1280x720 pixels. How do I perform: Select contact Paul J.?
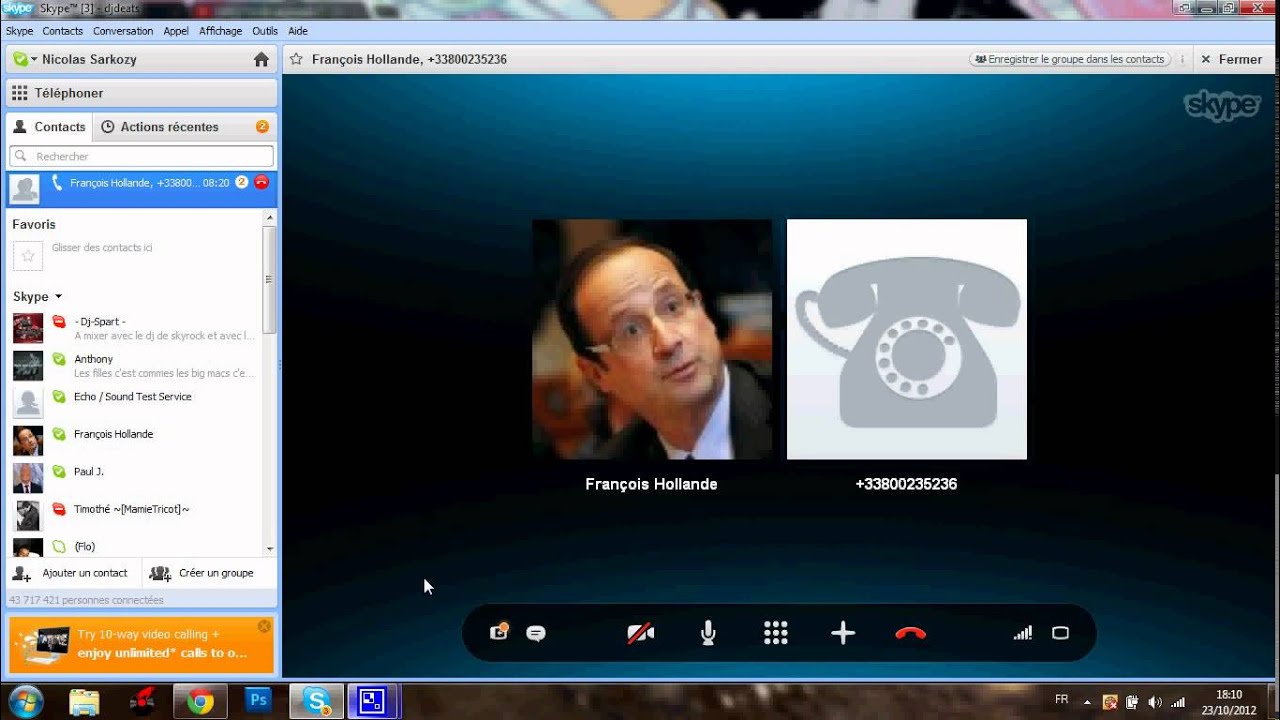tap(134, 478)
